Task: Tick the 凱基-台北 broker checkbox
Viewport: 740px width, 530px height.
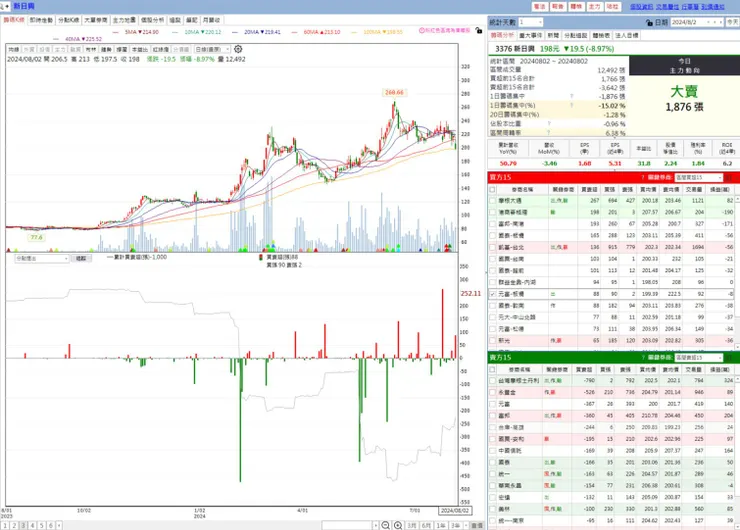Action: click(493, 247)
